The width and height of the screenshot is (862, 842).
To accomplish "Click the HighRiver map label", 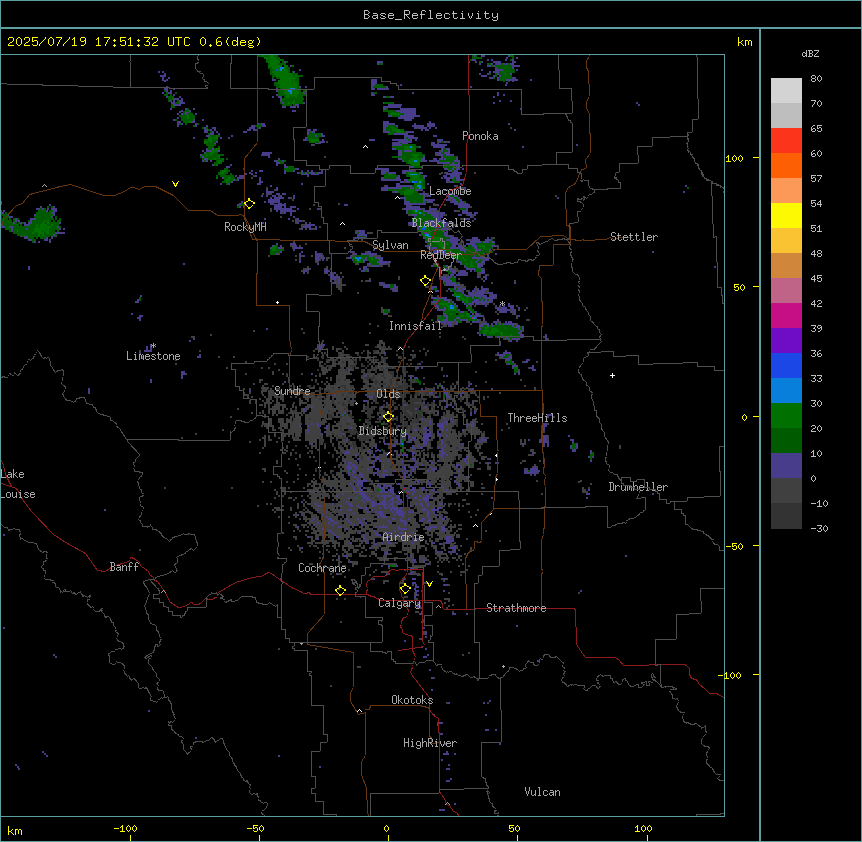I will coord(430,743).
